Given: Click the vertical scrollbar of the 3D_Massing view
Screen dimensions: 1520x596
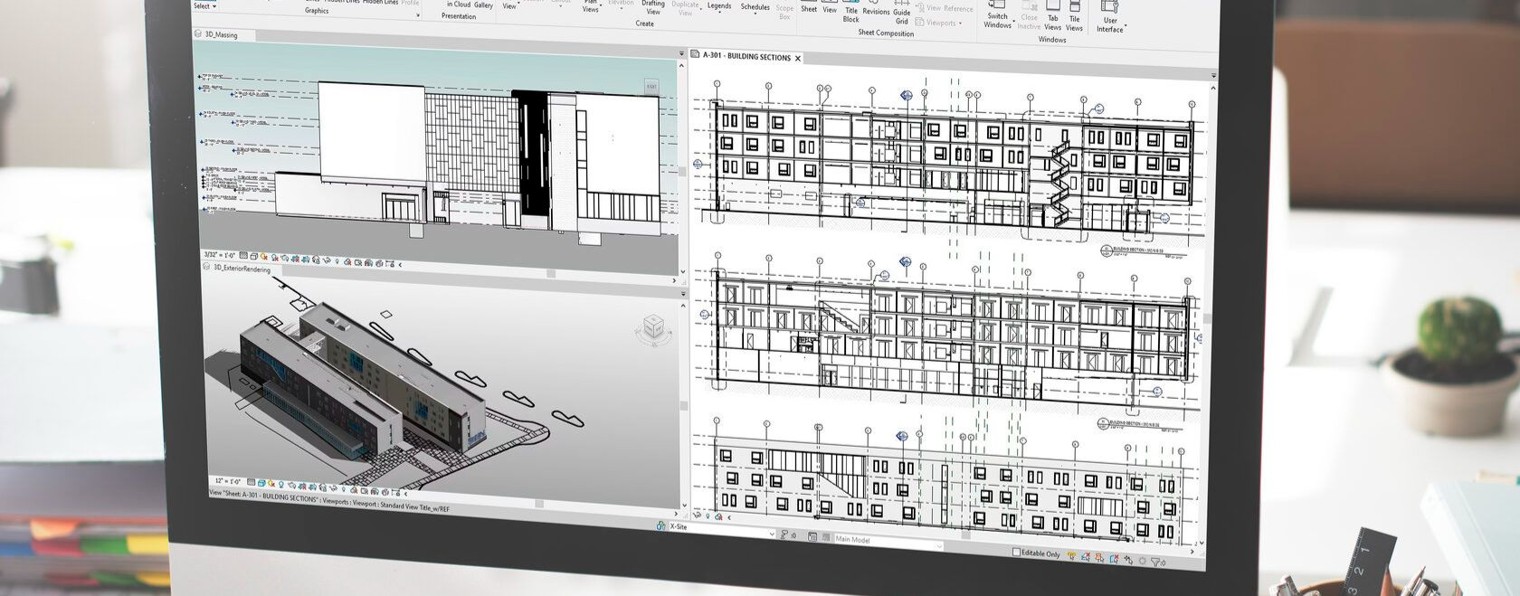Looking at the screenshot, I should click(684, 170).
